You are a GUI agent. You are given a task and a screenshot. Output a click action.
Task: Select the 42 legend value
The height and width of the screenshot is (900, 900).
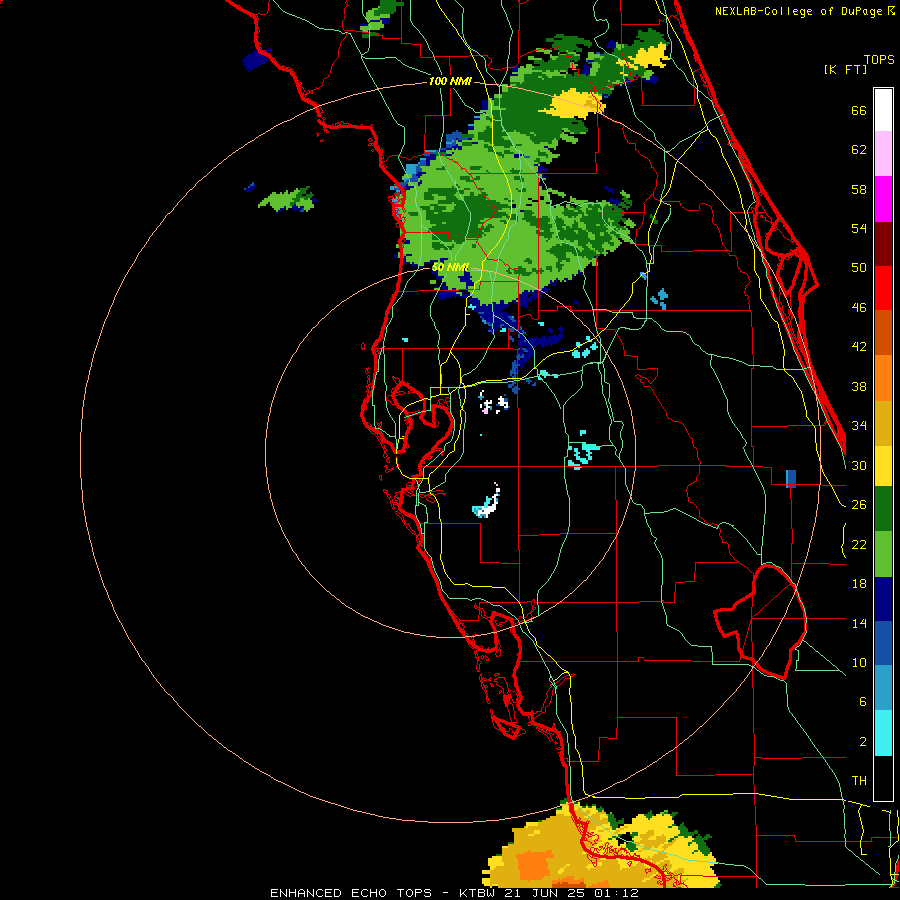(x=859, y=347)
